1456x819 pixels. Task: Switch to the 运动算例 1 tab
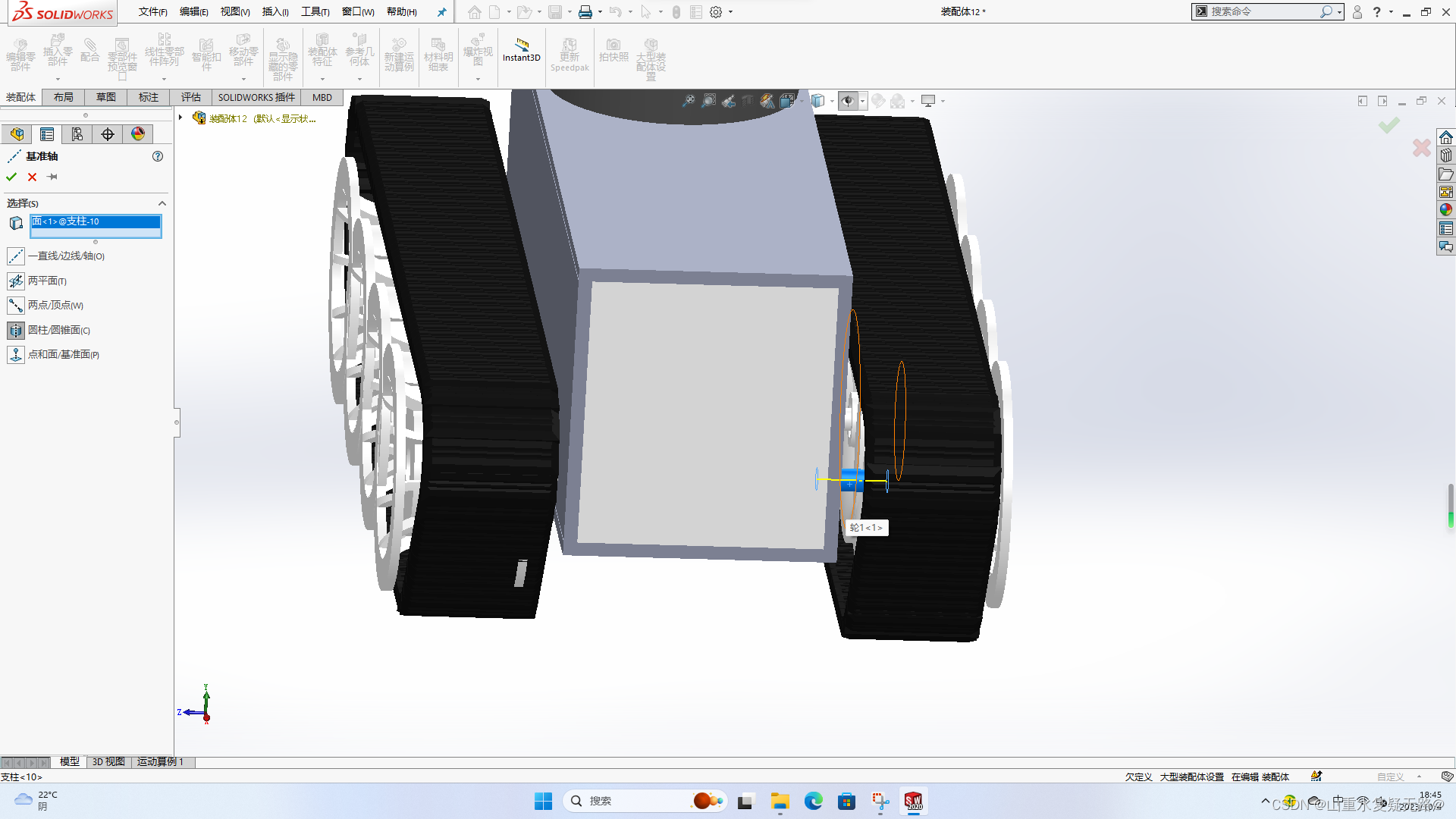161,762
